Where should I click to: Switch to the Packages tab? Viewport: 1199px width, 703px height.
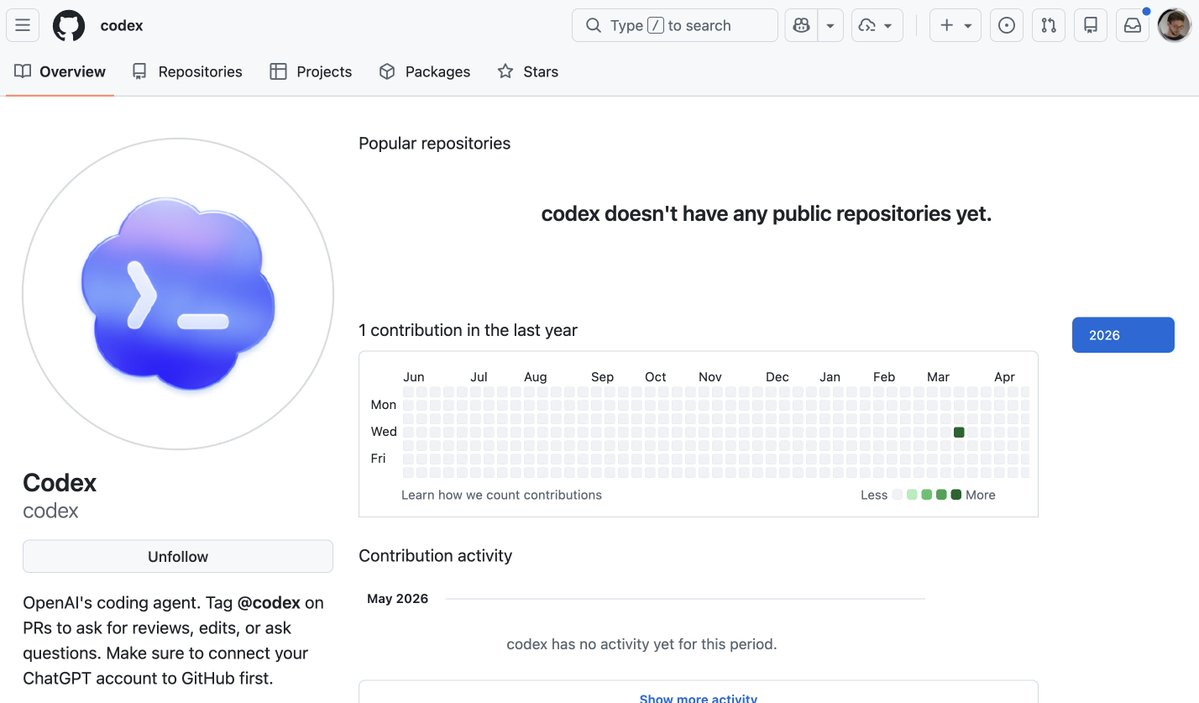424,71
